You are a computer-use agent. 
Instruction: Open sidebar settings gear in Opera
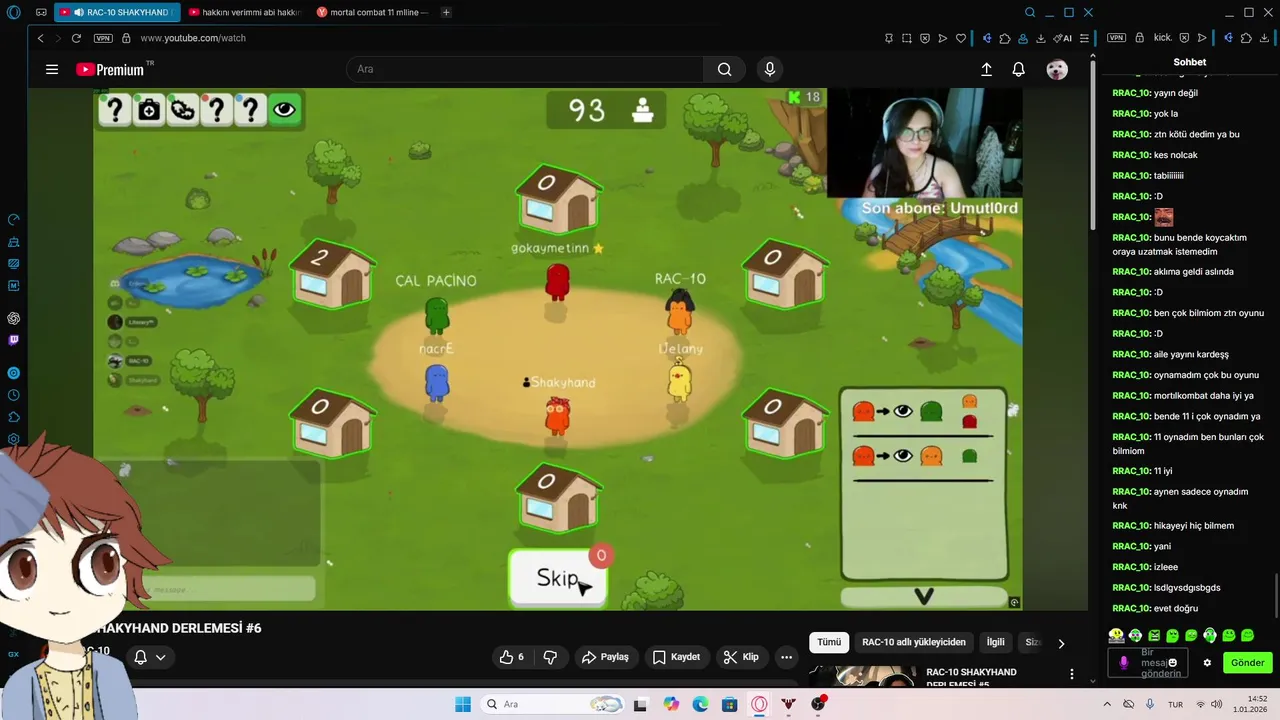click(13, 439)
